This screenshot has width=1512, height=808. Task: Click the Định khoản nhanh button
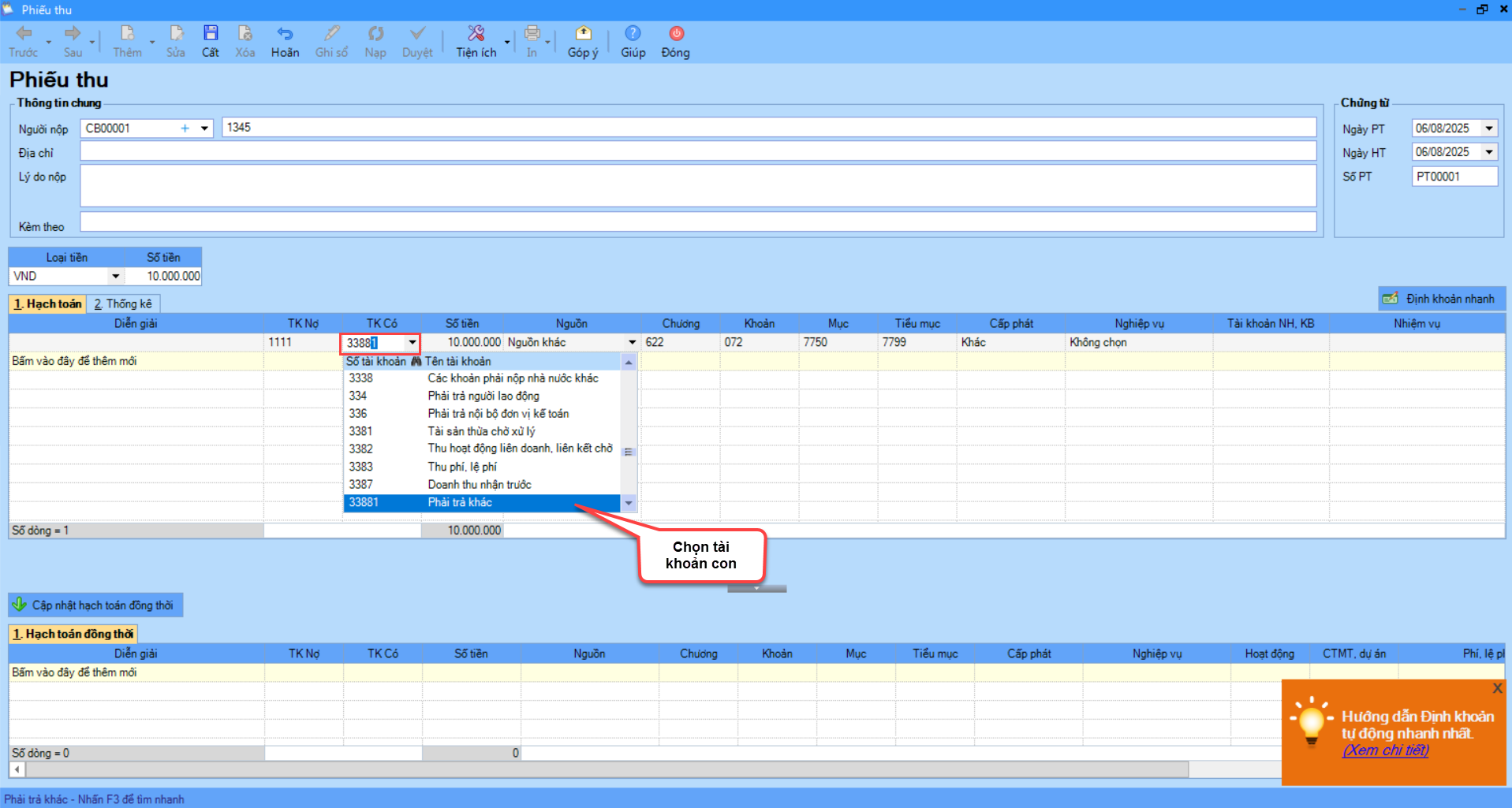pyautogui.click(x=1441, y=299)
